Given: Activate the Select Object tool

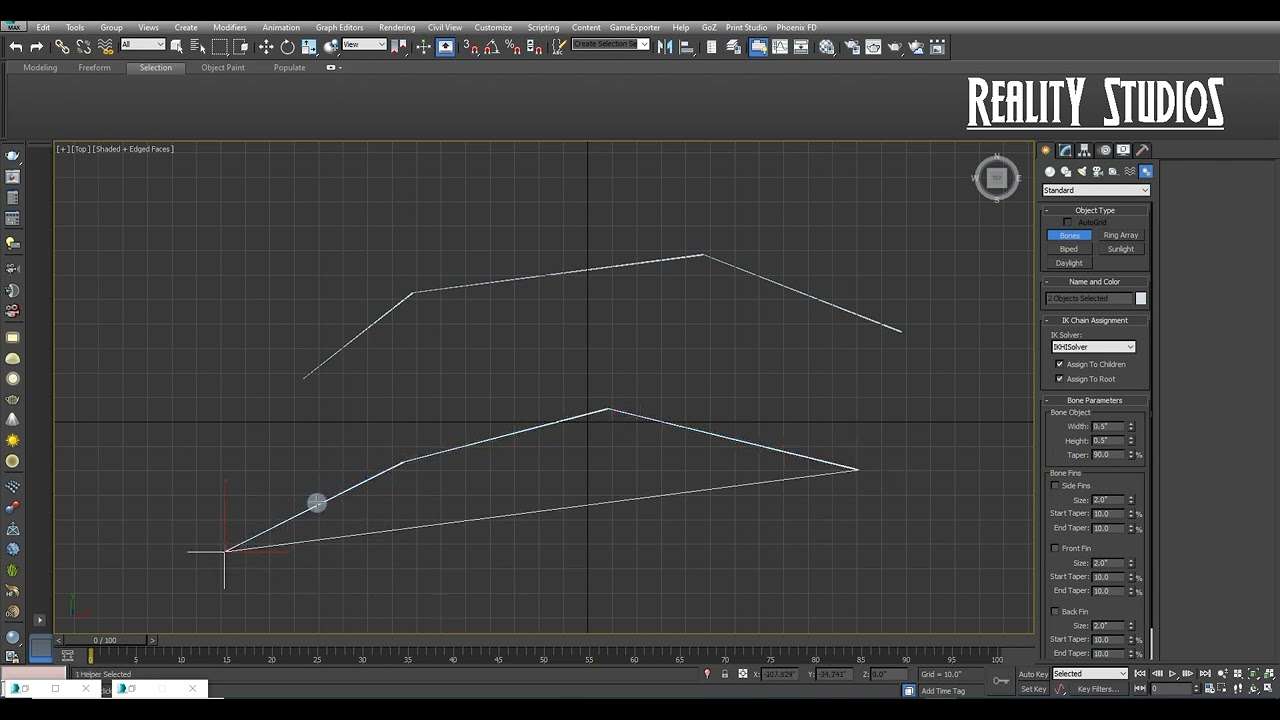Looking at the screenshot, I should coord(177,47).
